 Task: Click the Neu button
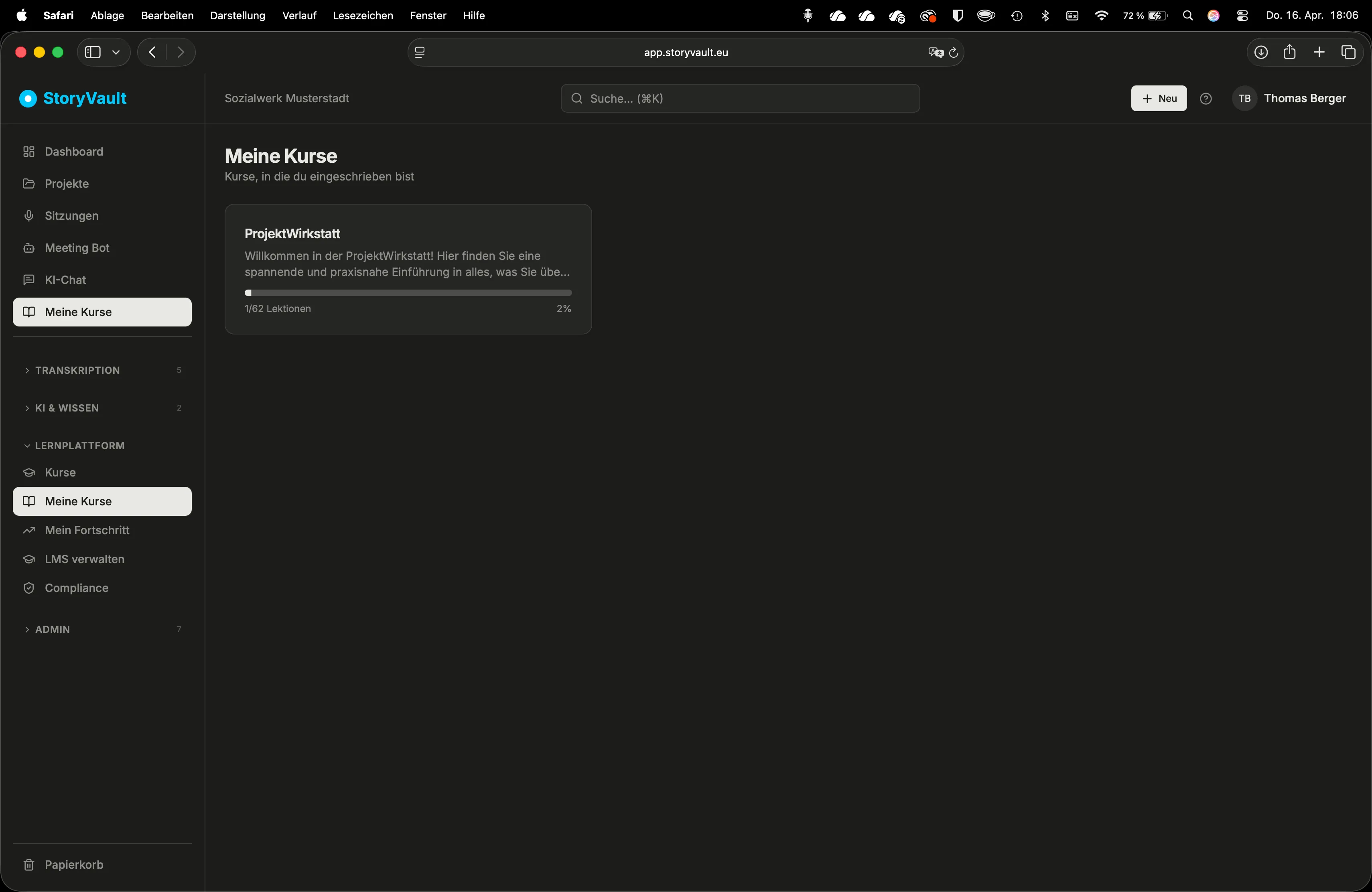click(1159, 99)
